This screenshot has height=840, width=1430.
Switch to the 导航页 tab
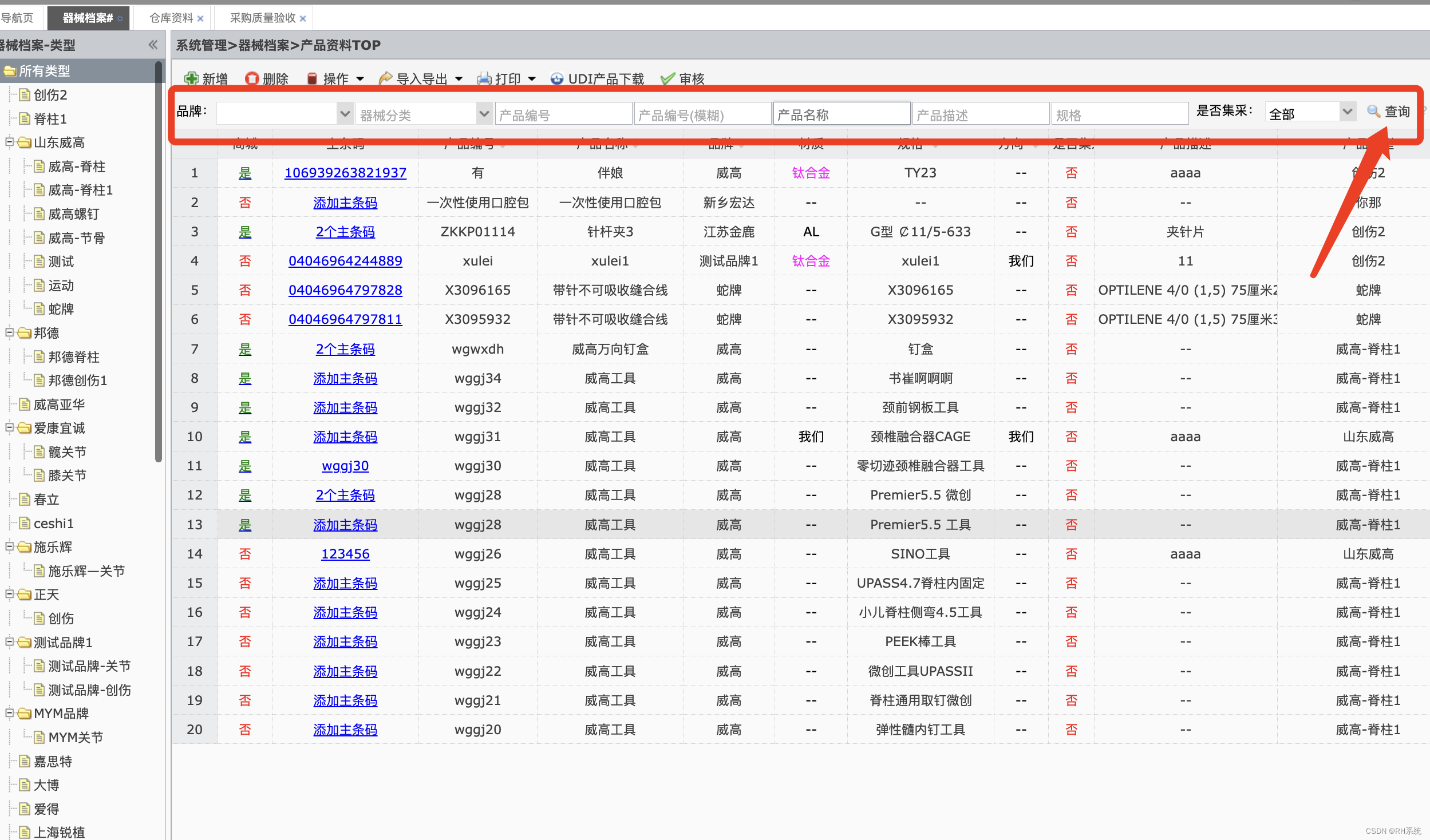pos(17,18)
